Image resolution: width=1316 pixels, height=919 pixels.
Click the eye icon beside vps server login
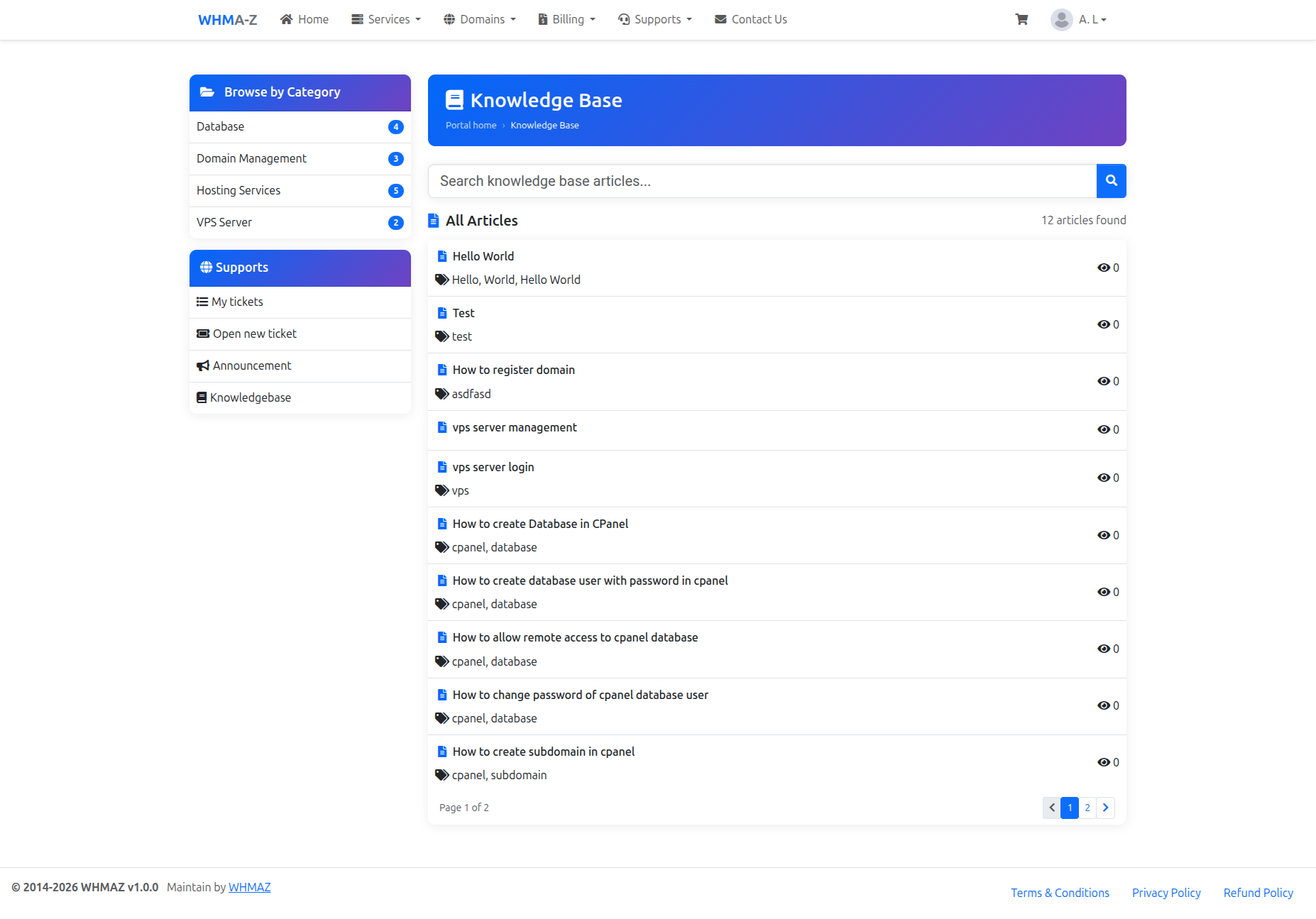click(x=1104, y=478)
